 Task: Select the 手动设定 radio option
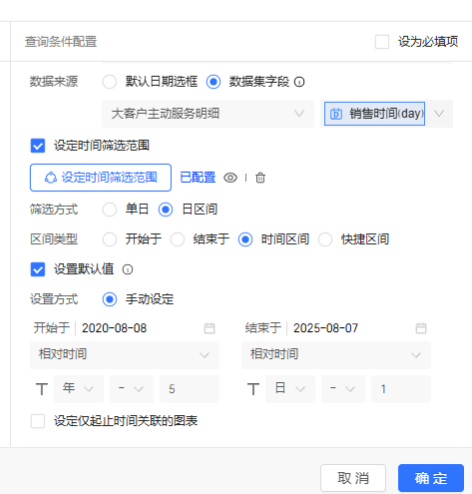click(110, 299)
